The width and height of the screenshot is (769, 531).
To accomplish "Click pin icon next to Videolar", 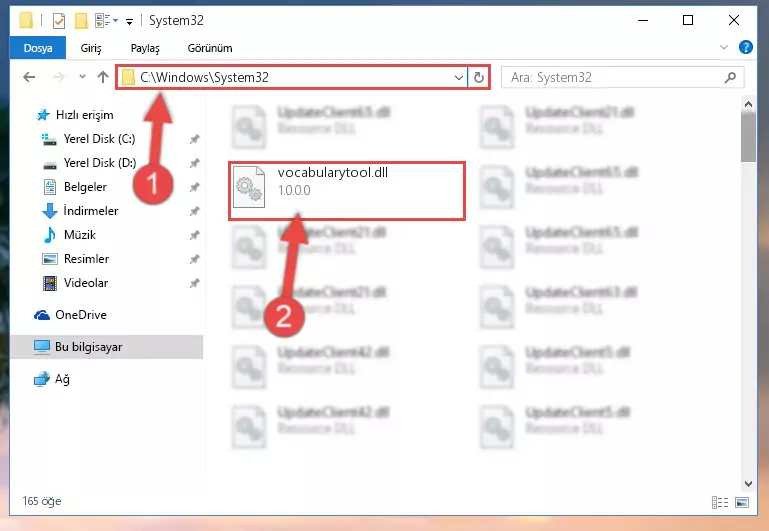I will [195, 283].
